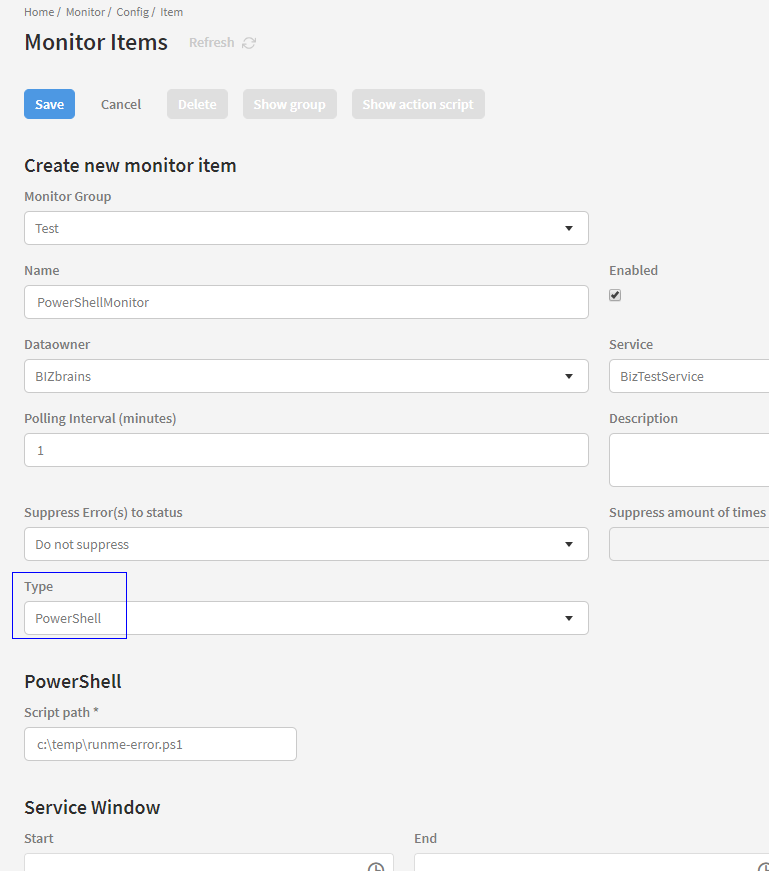
Task: Open the Suppress Error(s) to status dropdown
Action: pos(306,544)
